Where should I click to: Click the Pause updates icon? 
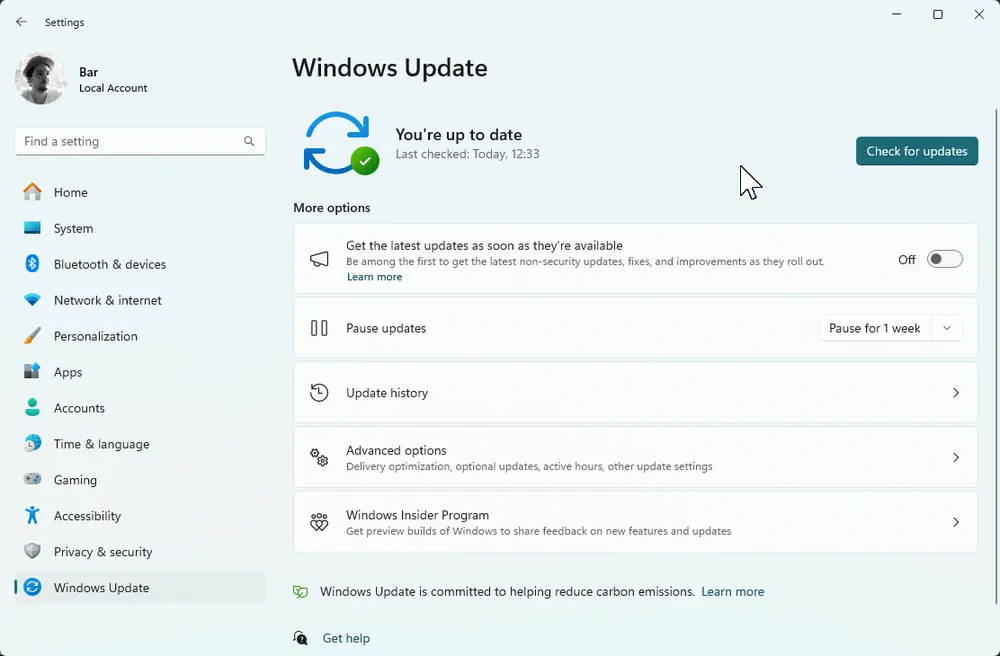pos(319,328)
